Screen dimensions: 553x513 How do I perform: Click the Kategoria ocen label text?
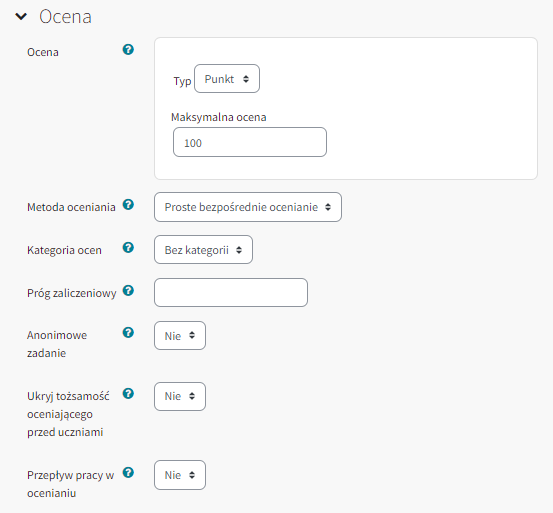click(x=64, y=250)
